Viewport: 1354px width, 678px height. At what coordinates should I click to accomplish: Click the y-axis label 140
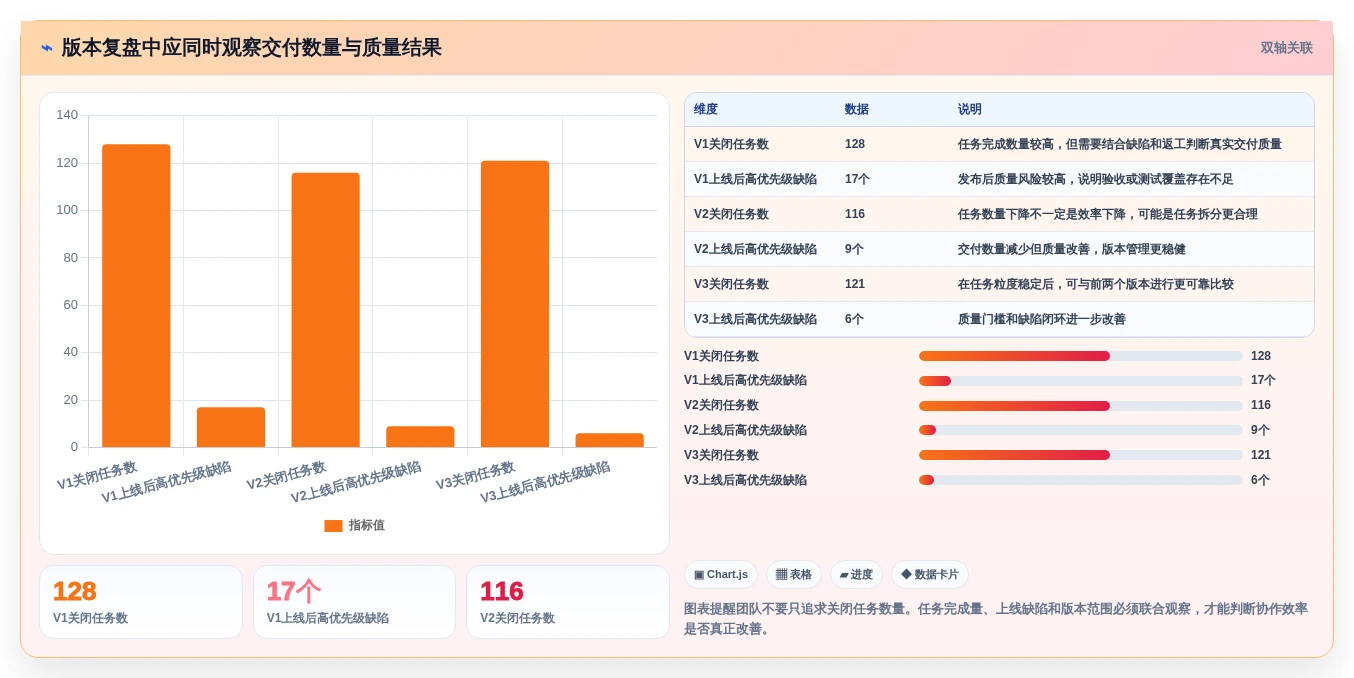(67, 115)
